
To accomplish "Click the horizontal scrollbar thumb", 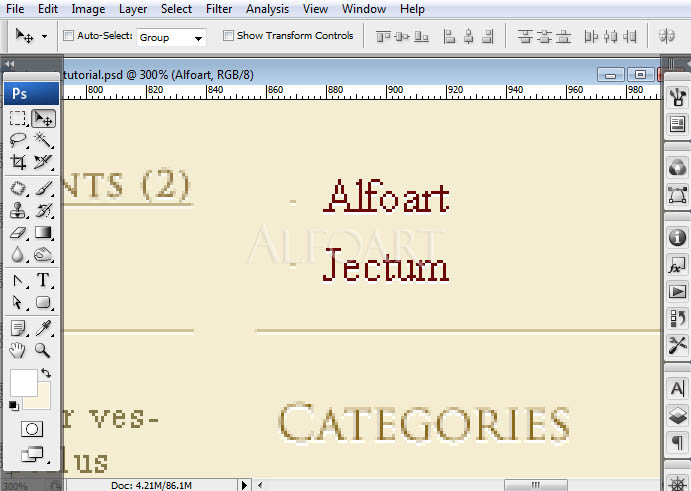I will pyautogui.click(x=535, y=485).
